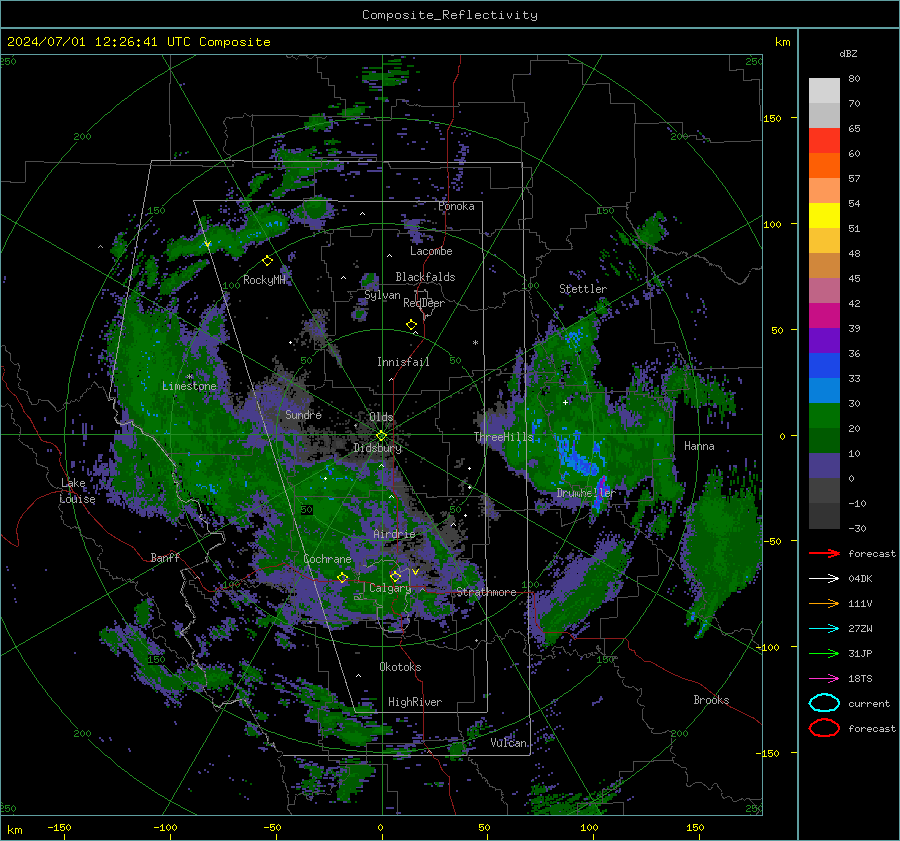Click the yellow diamond marker above Calgary
This screenshot has height=841, width=900.
[395, 576]
